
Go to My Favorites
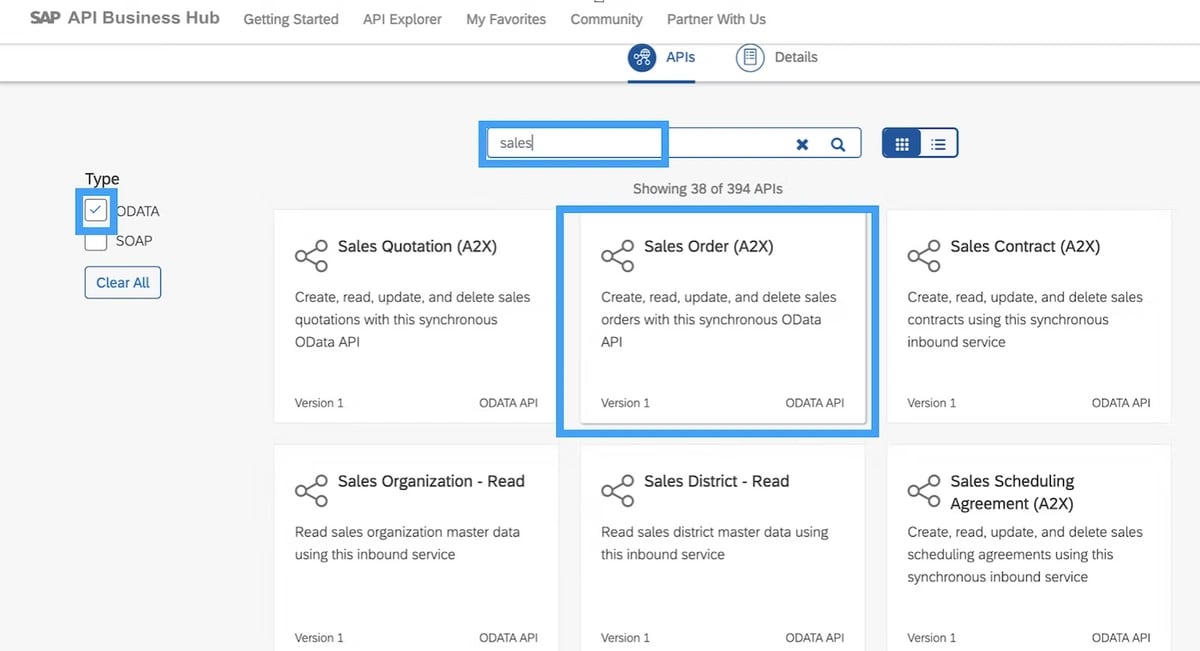click(506, 19)
